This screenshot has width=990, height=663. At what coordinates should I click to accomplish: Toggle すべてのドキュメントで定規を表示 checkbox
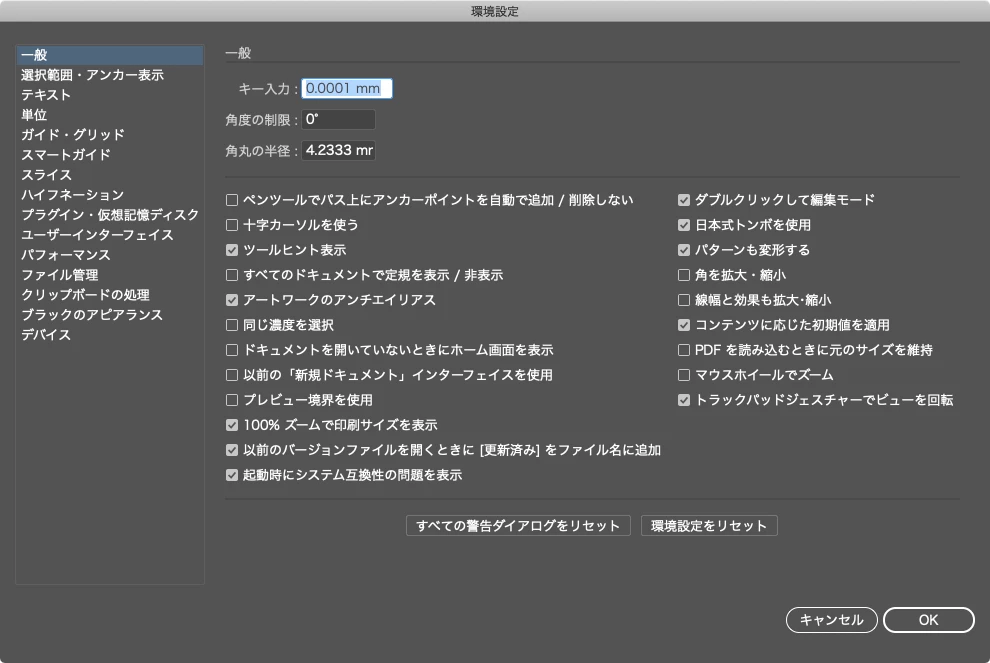(x=232, y=275)
